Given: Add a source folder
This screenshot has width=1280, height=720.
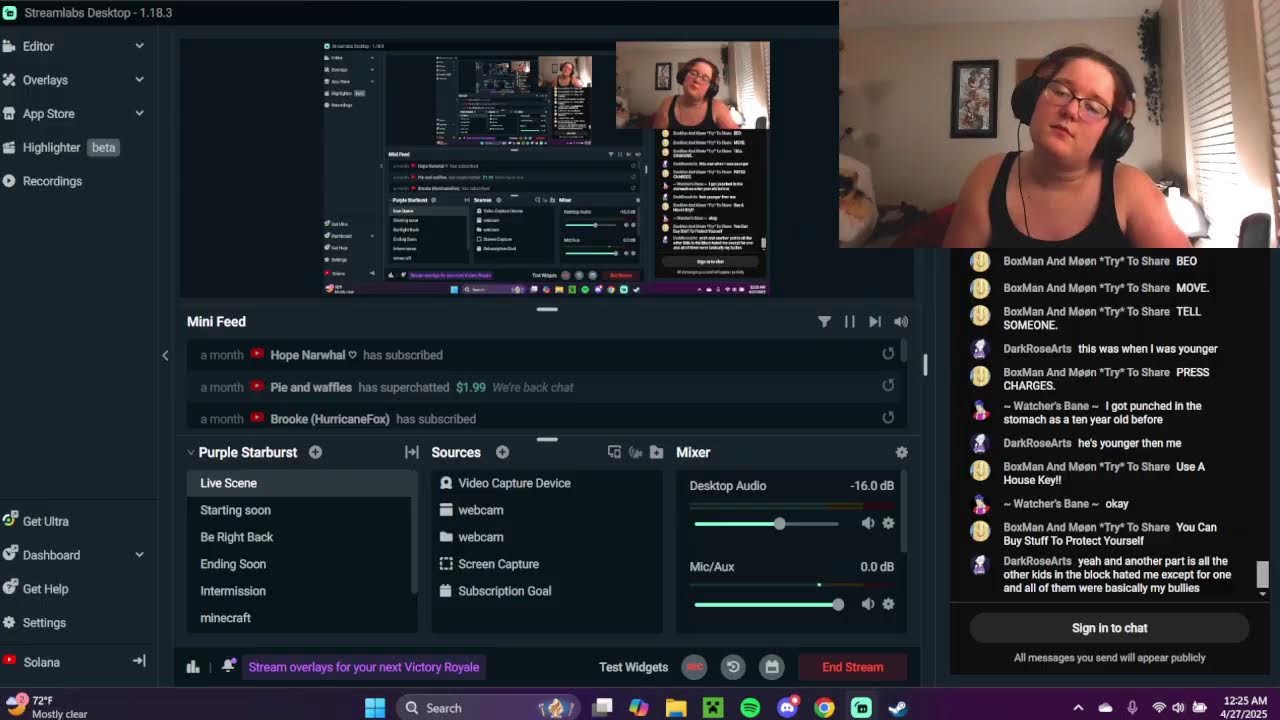Looking at the screenshot, I should click(656, 452).
